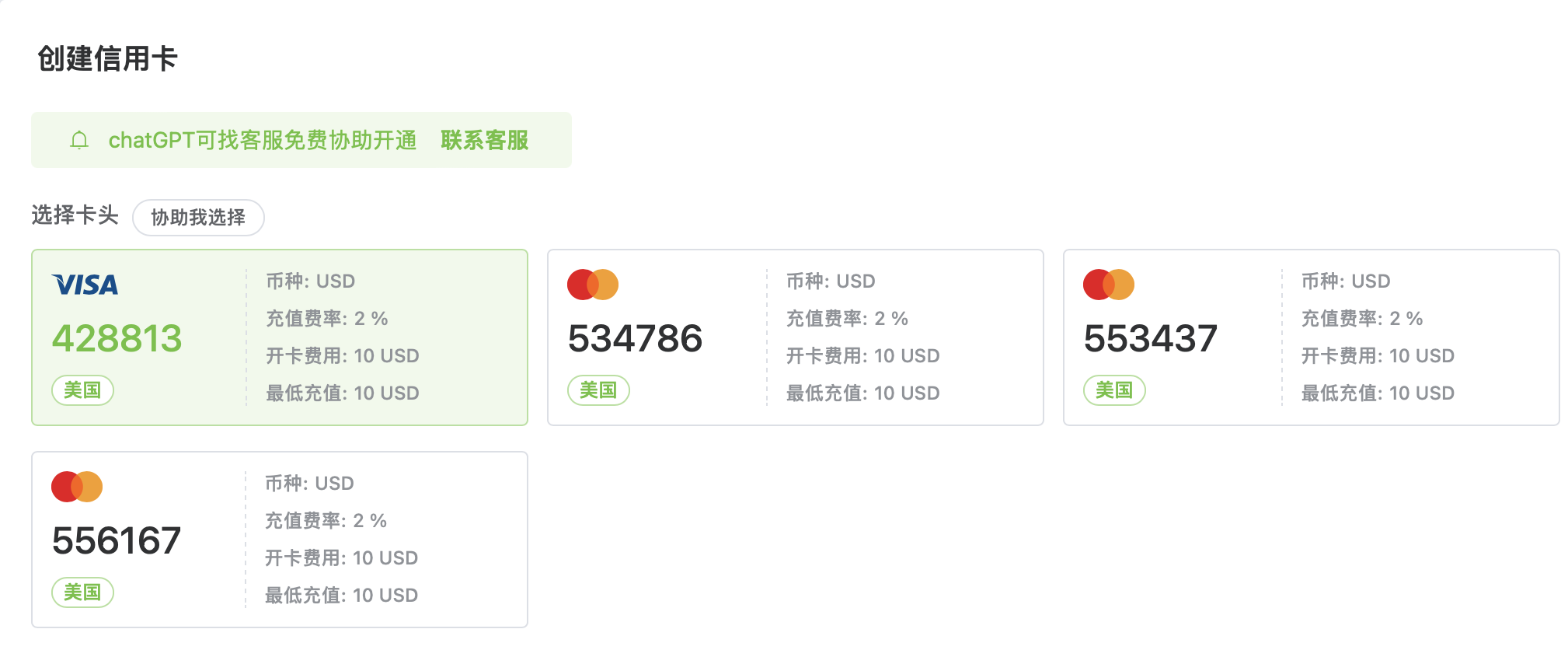Viewport: 1568px width, 650px height.
Task: Click the notification bell icon
Action: point(79,141)
